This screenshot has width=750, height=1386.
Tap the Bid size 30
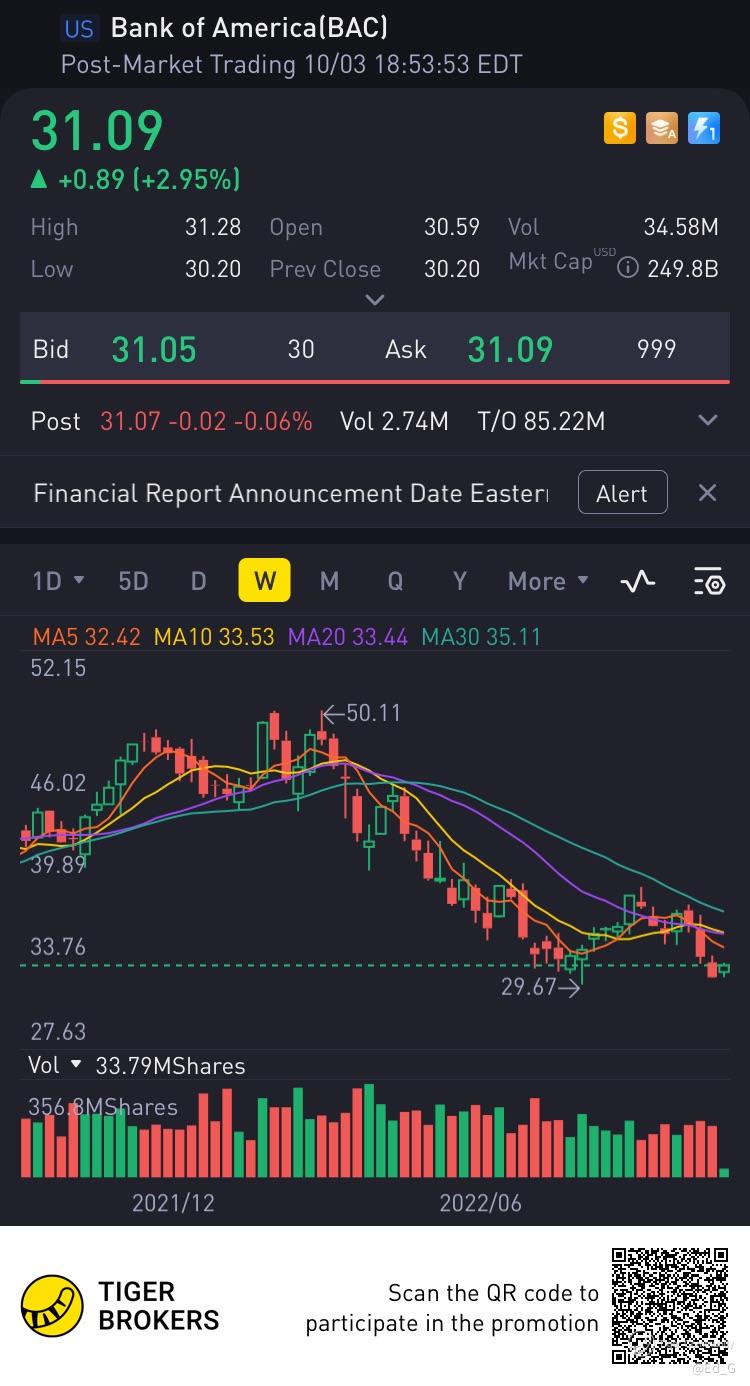[x=301, y=349]
